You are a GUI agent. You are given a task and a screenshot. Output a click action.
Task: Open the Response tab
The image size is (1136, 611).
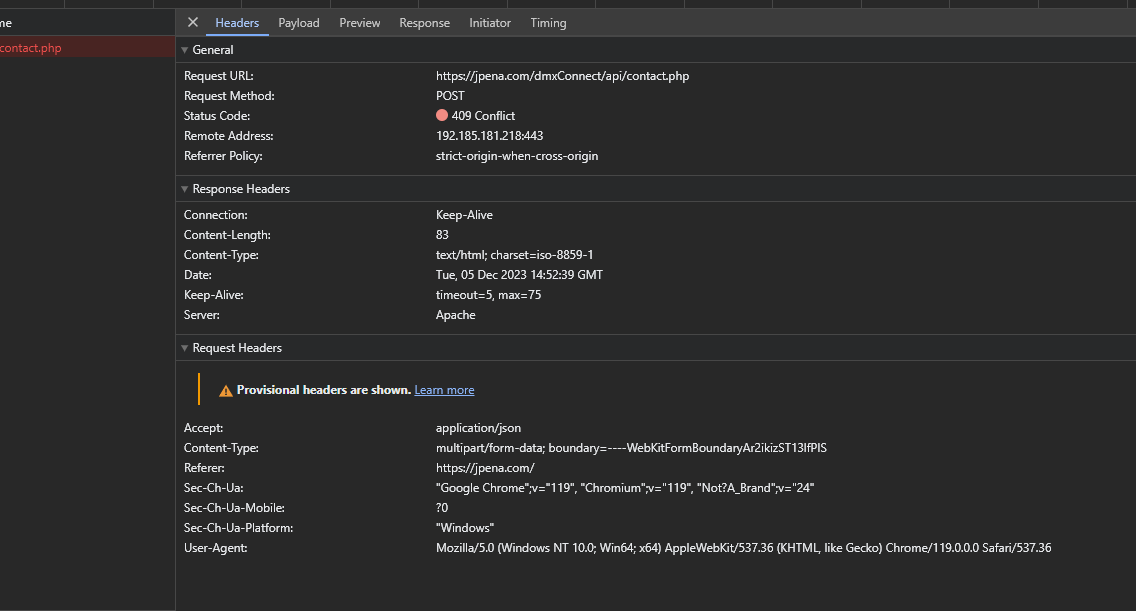(x=425, y=23)
